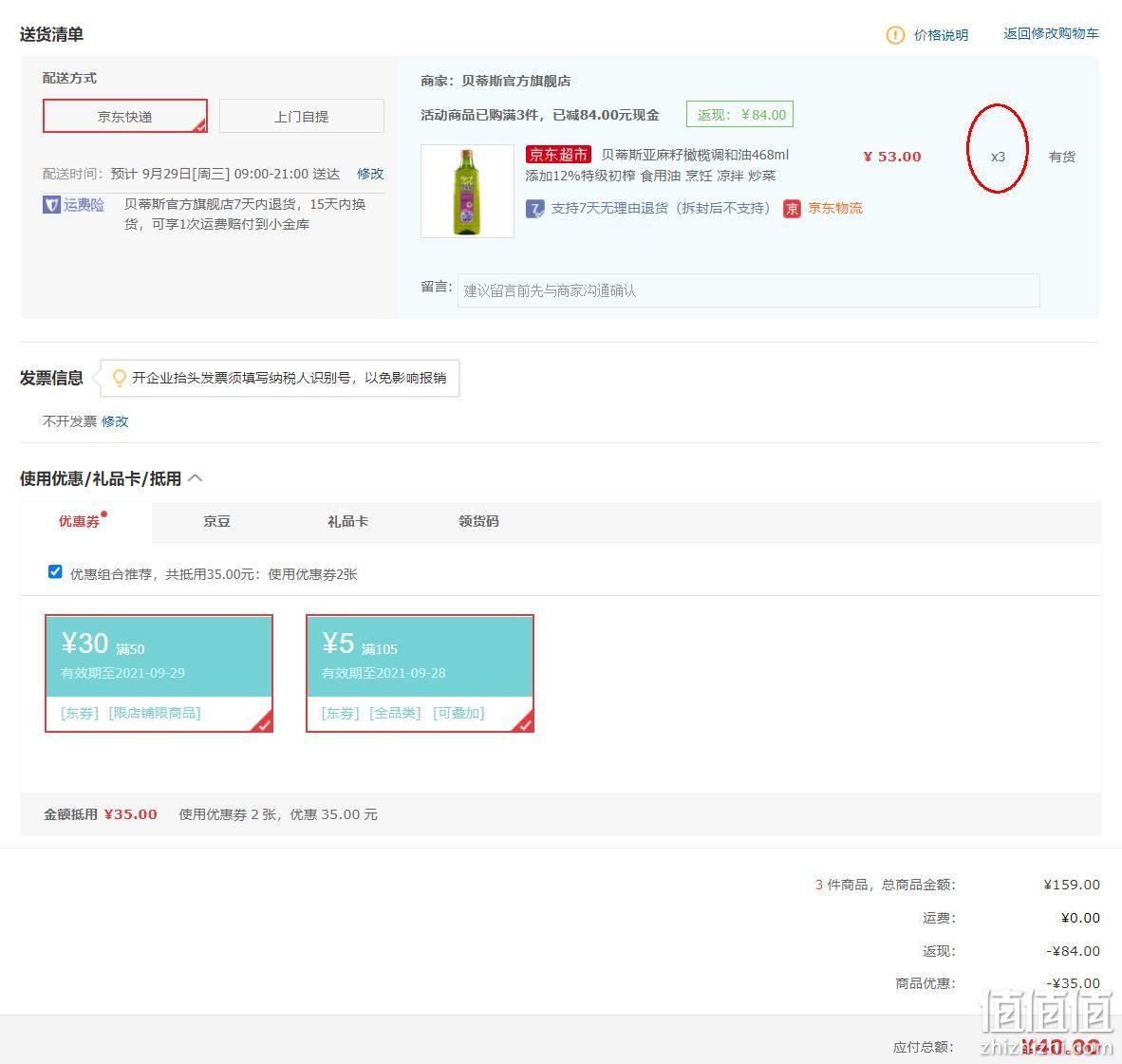This screenshot has width=1122, height=1064.
Task: Click 修改 next to 不开发票
Action: [115, 421]
